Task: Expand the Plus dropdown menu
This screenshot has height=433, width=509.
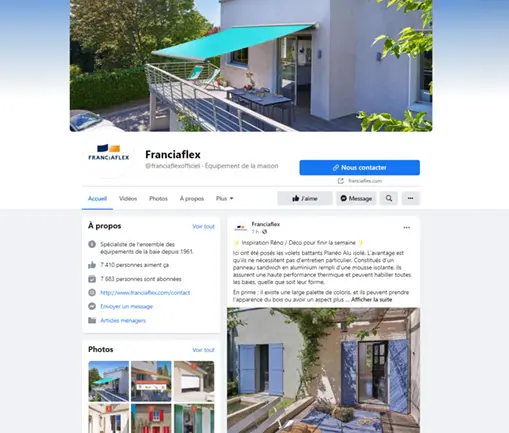Action: [224, 199]
